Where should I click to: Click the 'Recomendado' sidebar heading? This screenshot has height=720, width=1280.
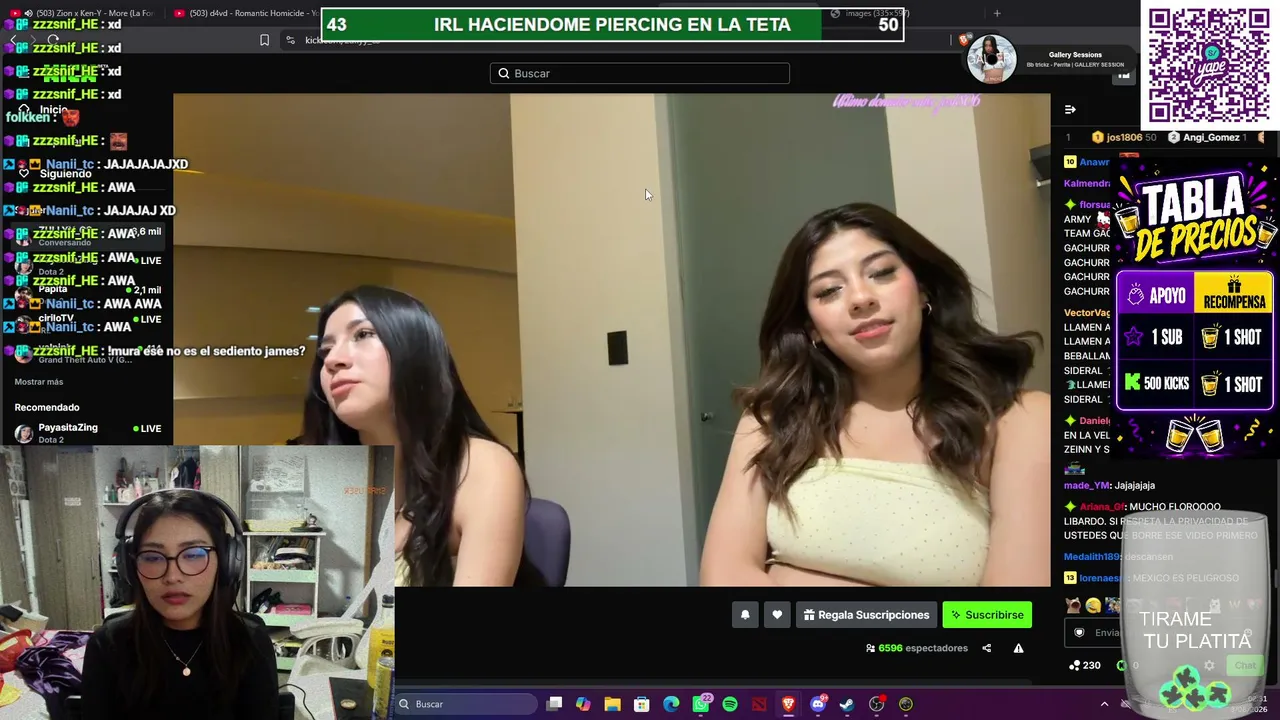click(x=47, y=408)
